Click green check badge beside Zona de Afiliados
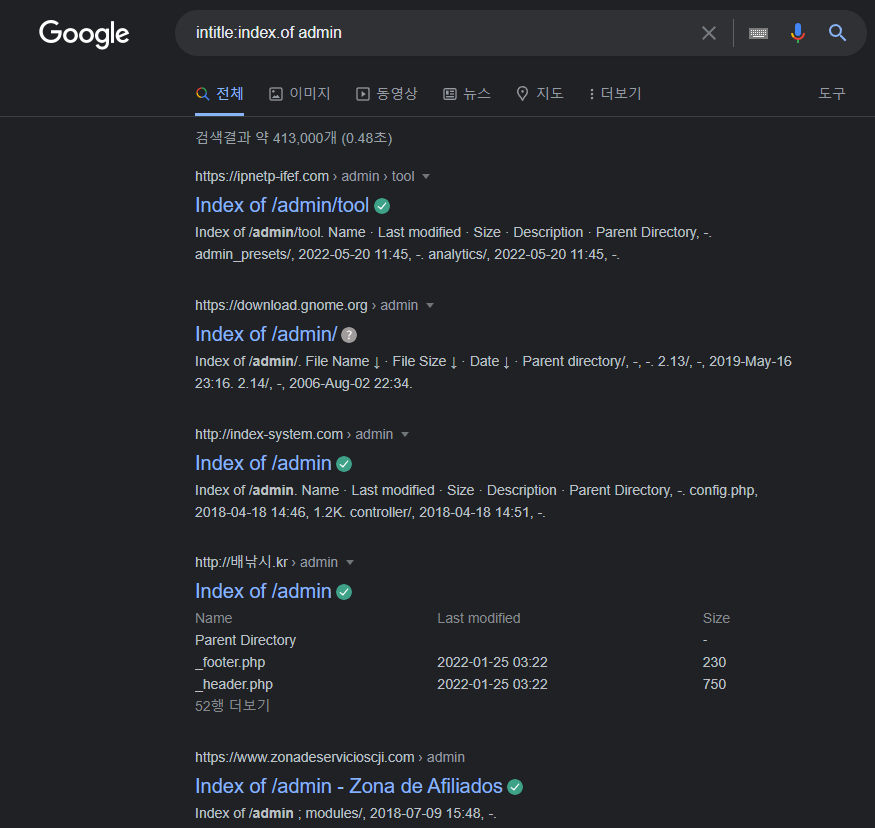Image resolution: width=875 pixels, height=828 pixels. click(515, 787)
